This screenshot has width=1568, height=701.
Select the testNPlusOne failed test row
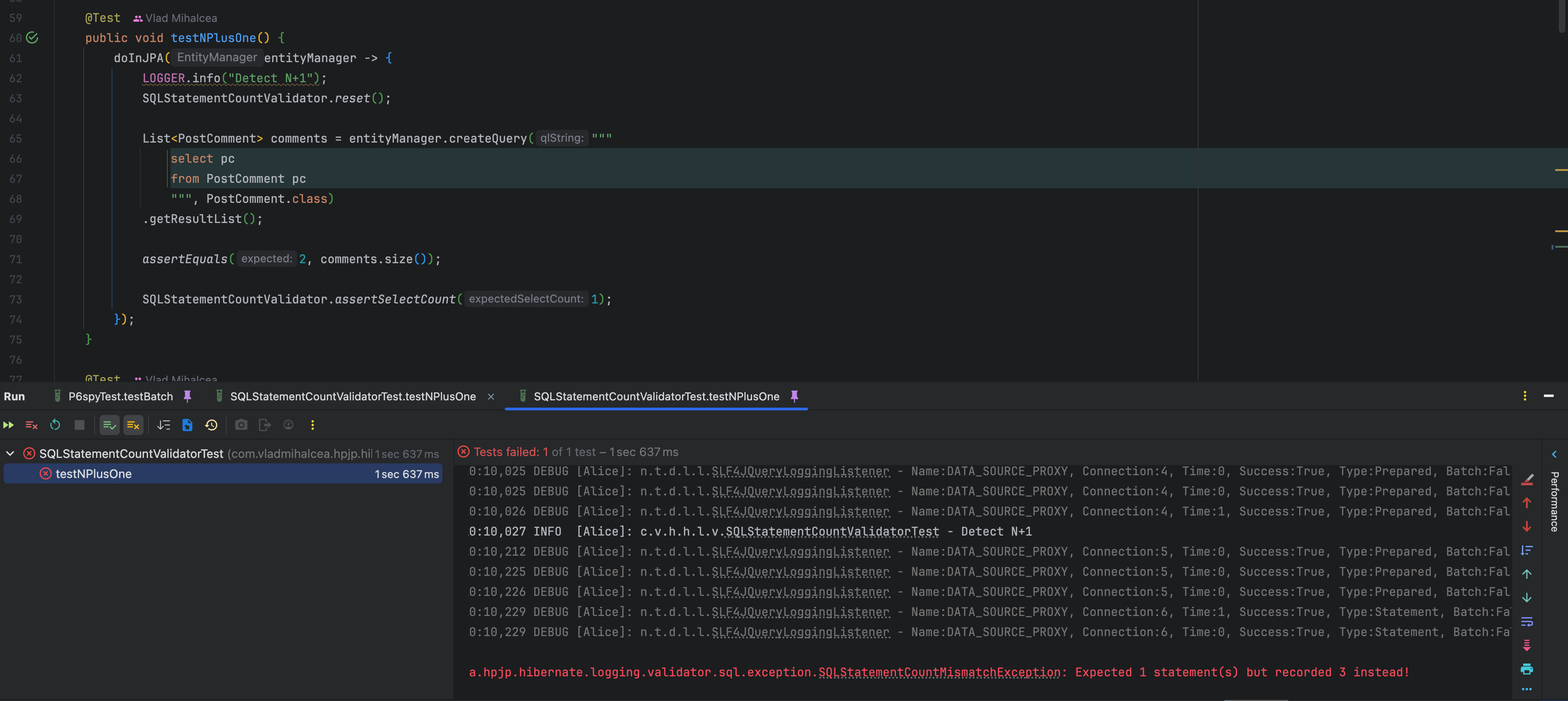(x=93, y=473)
